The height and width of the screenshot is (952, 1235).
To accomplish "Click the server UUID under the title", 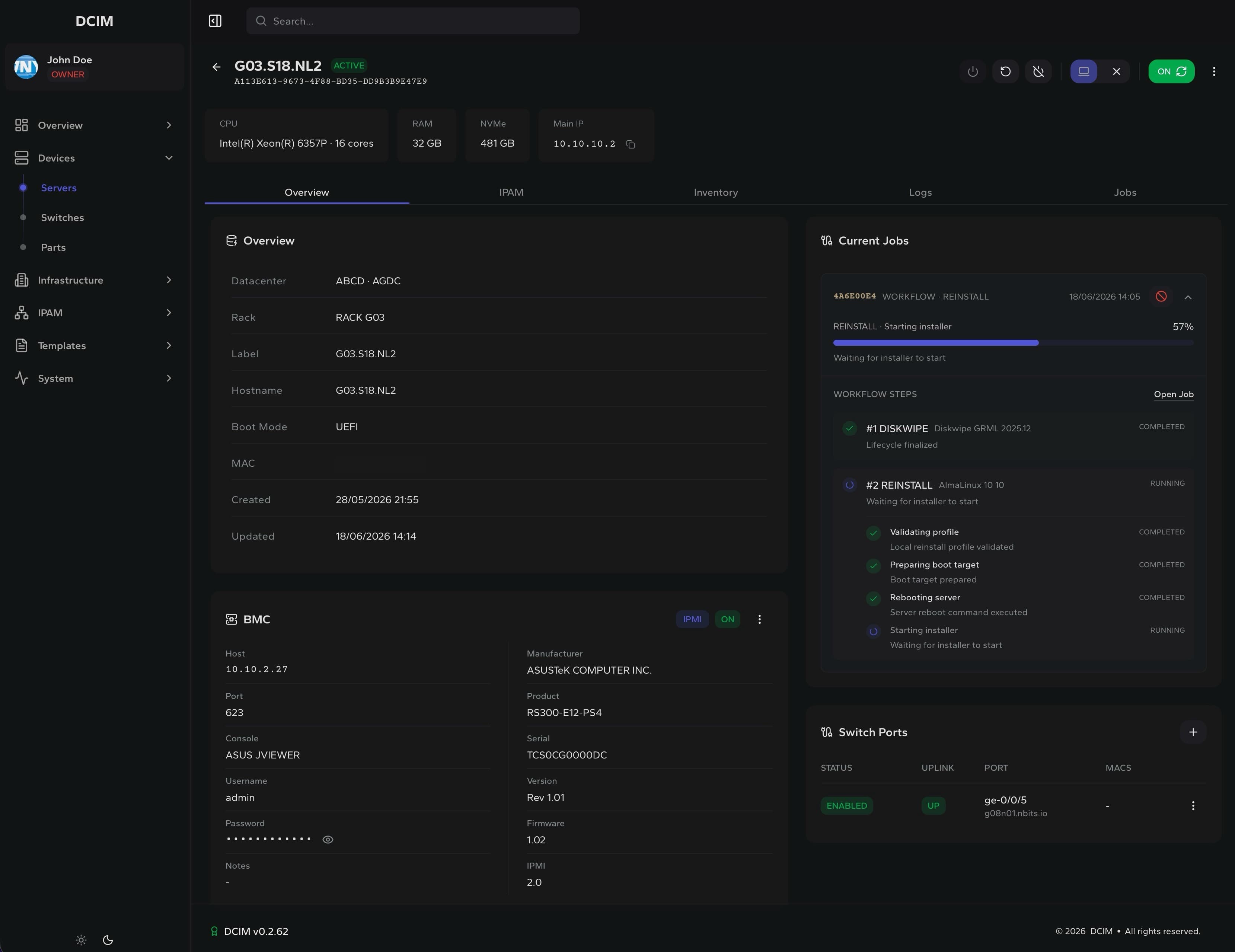I will tap(331, 82).
